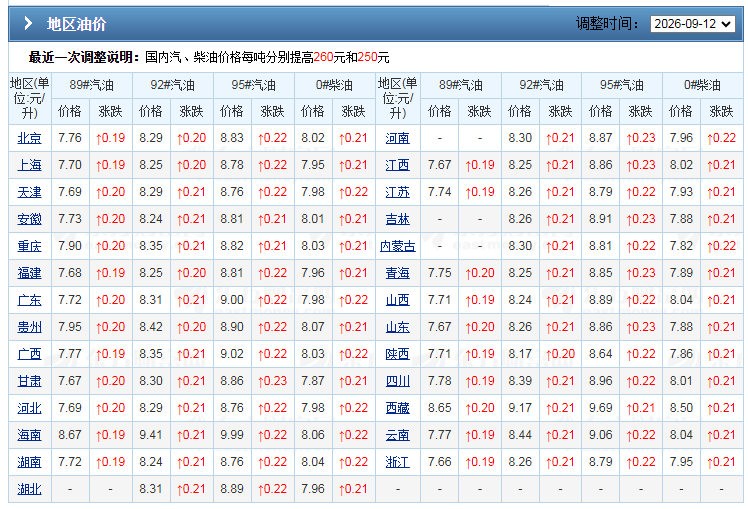
Task: Open the 内蒙古 region link
Action: [398, 246]
